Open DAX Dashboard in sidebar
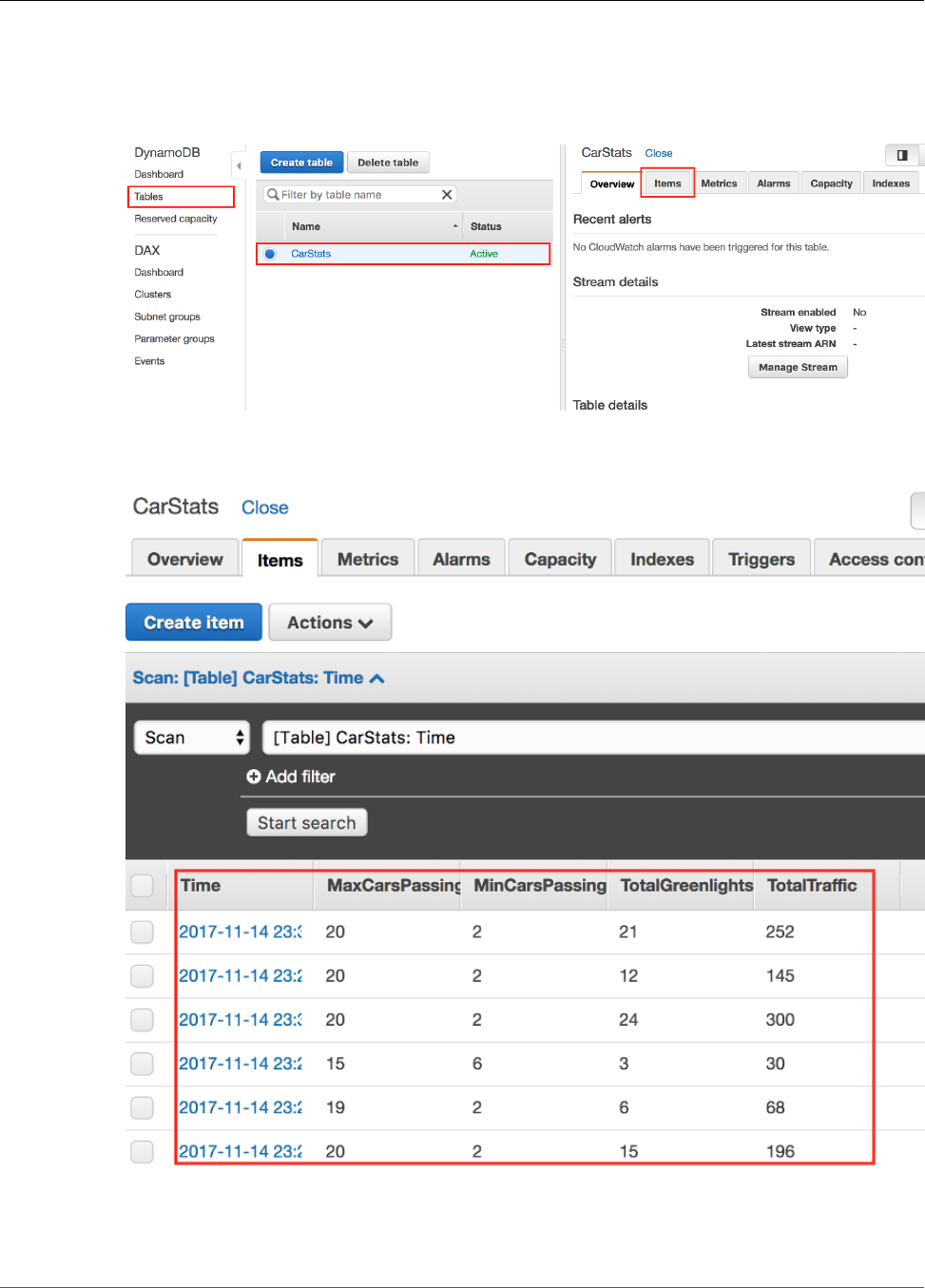Image resolution: width=925 pixels, height=1288 pixels. coord(159,272)
